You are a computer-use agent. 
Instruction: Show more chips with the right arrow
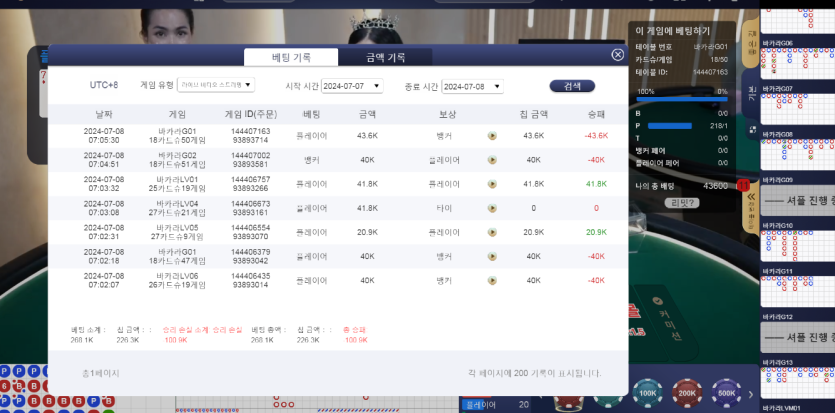(751, 394)
